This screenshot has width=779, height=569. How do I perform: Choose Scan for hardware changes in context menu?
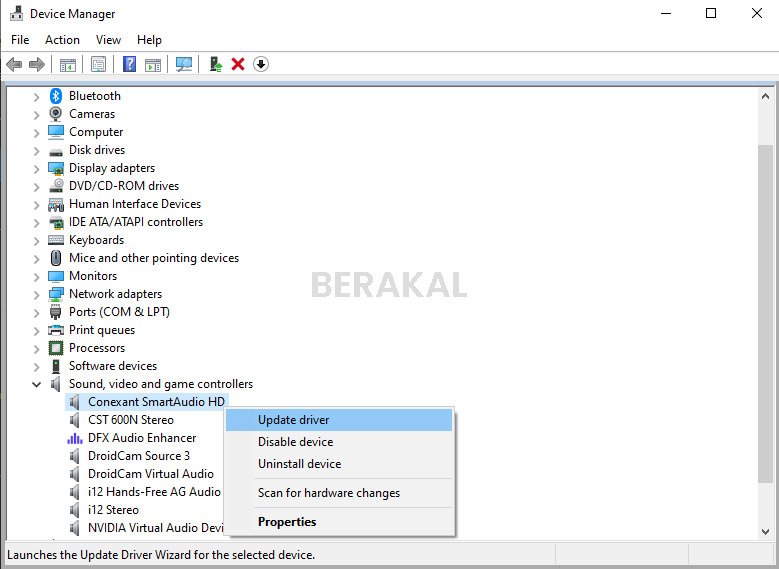(339, 493)
